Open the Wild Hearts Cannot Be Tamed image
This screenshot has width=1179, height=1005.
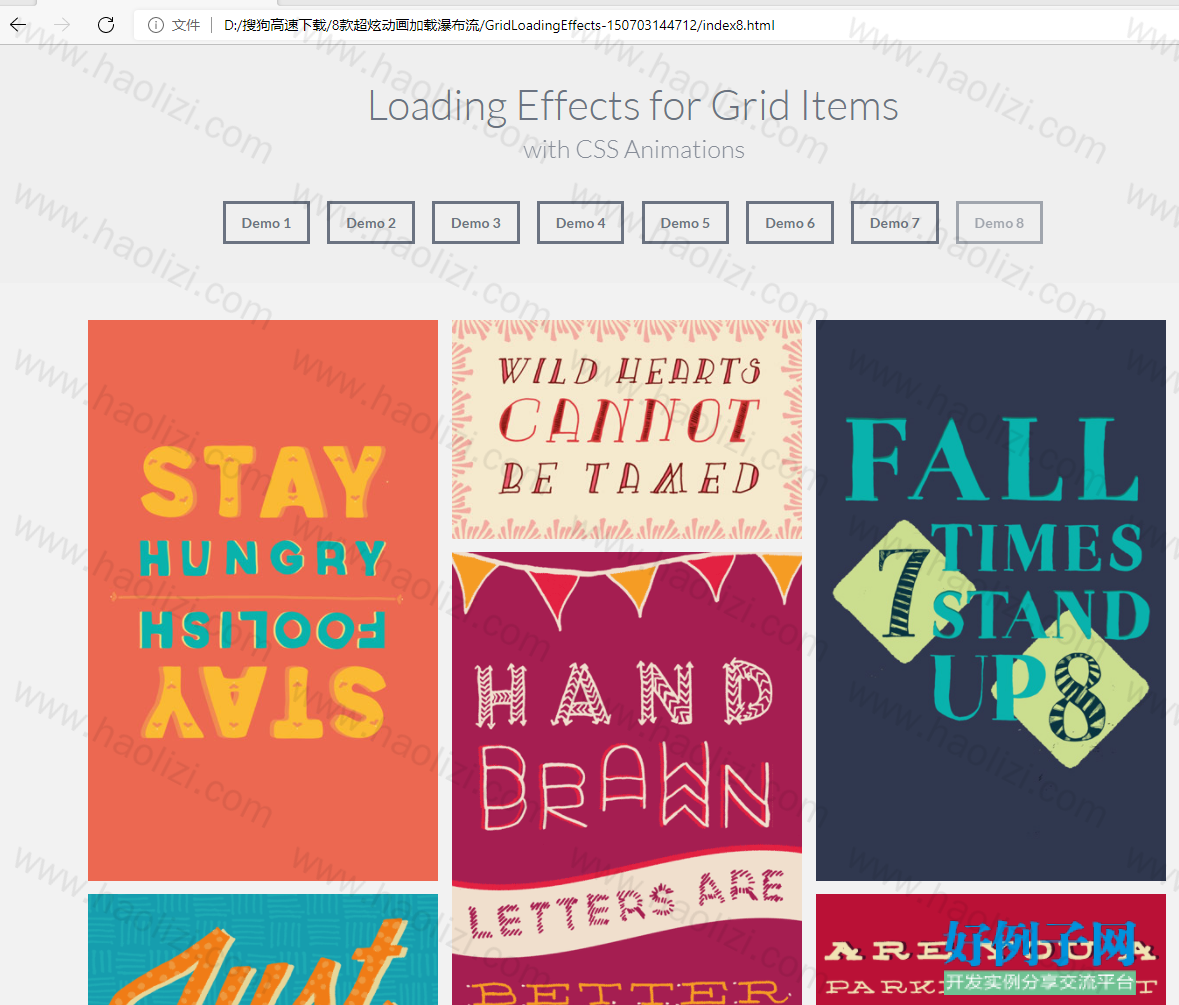[627, 429]
